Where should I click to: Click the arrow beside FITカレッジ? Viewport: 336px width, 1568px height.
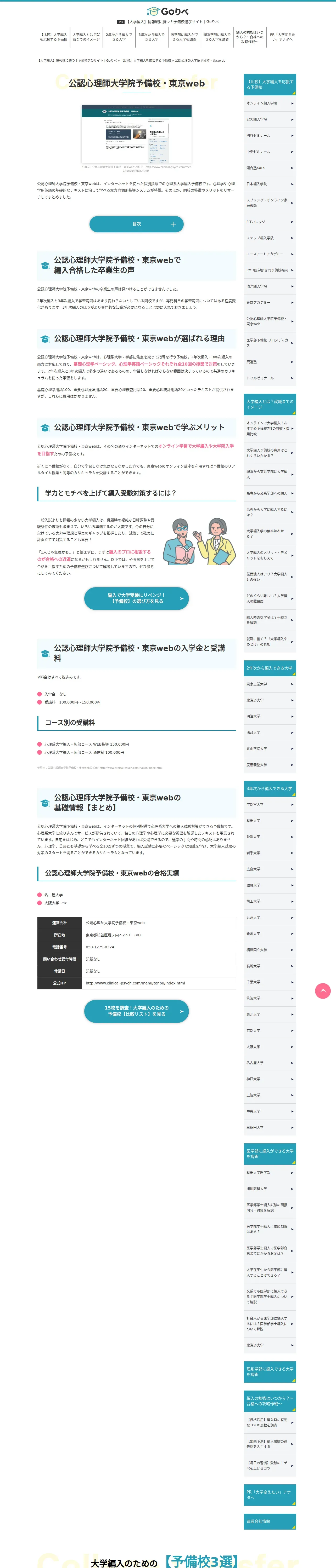[x=292, y=222]
